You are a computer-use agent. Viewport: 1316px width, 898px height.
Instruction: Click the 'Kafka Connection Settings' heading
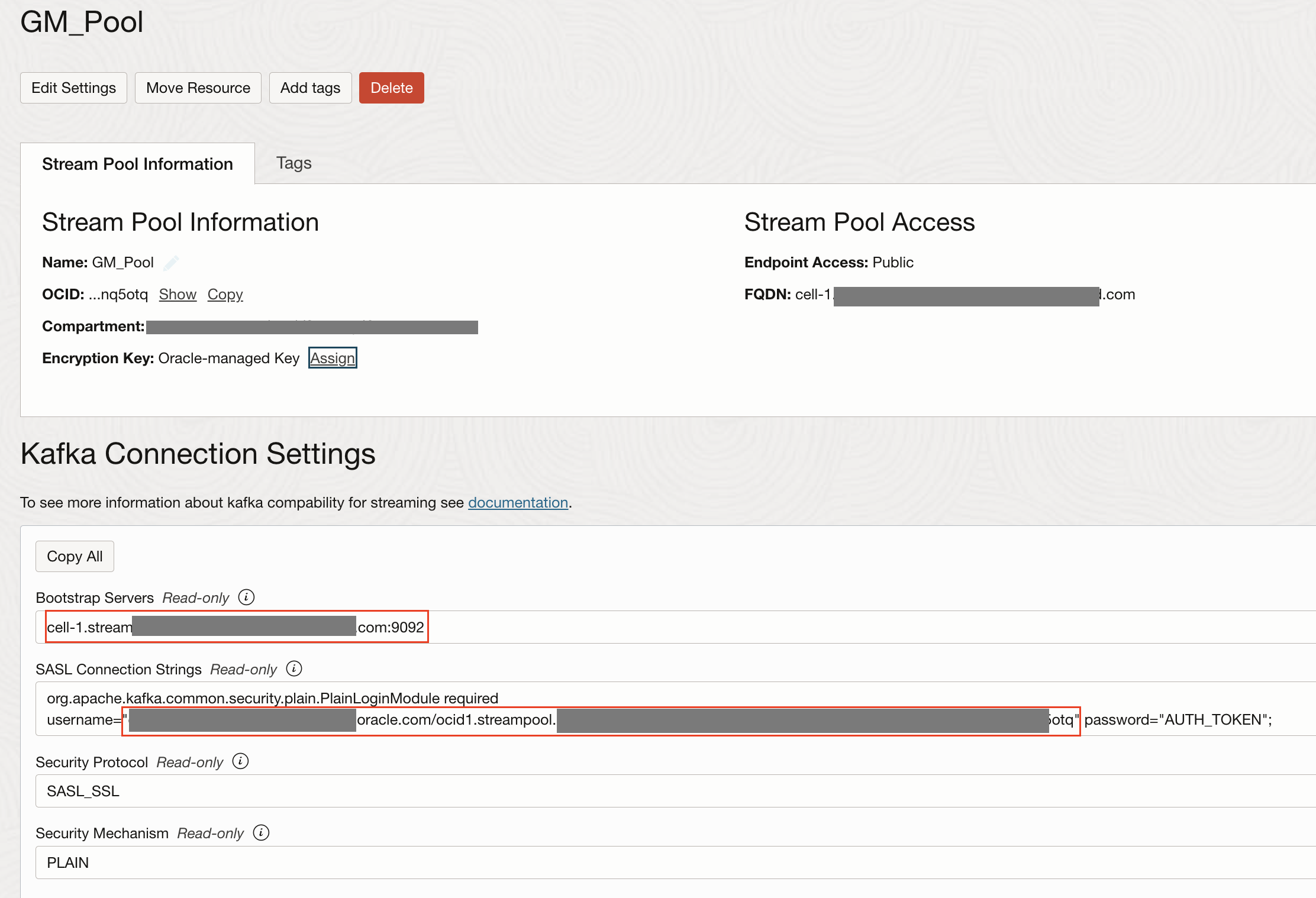coord(198,454)
